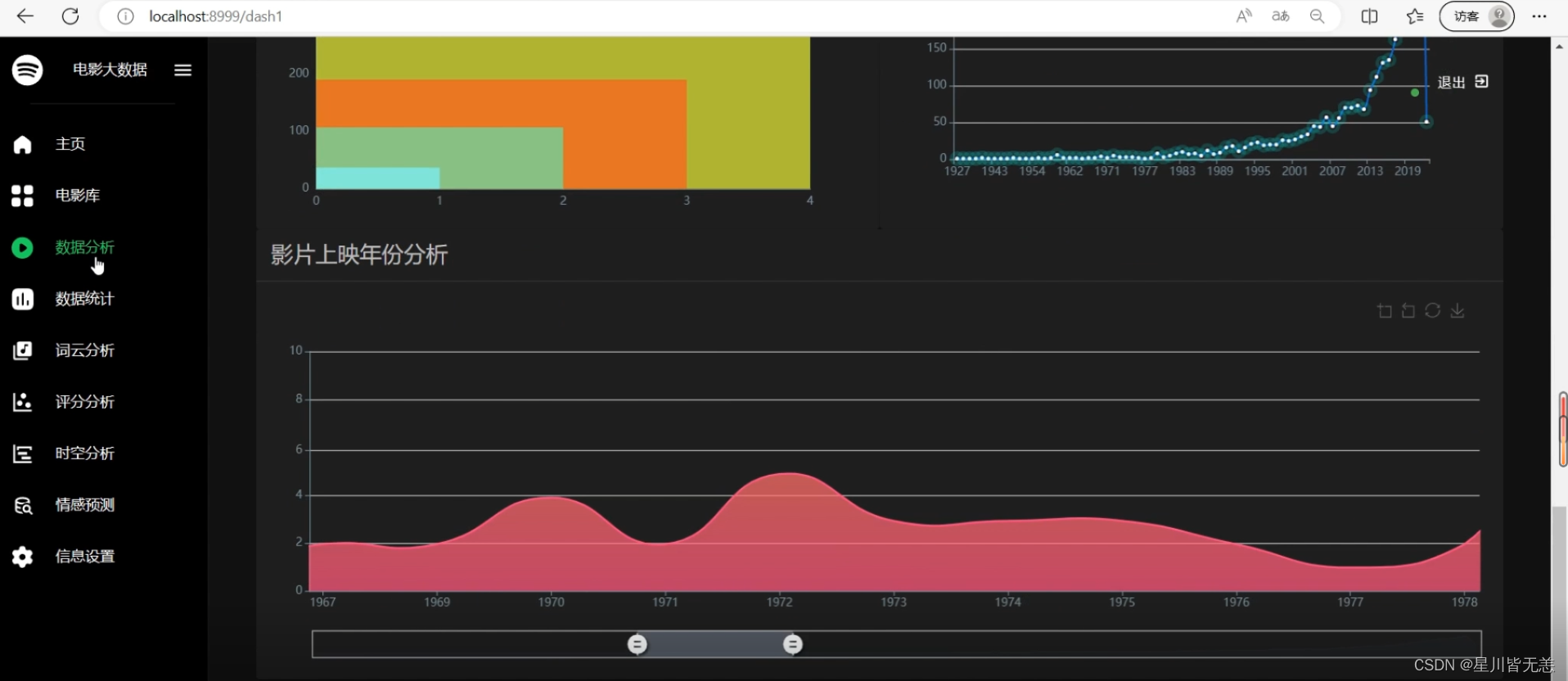Click the music library icon beside 词云分析

(22, 350)
